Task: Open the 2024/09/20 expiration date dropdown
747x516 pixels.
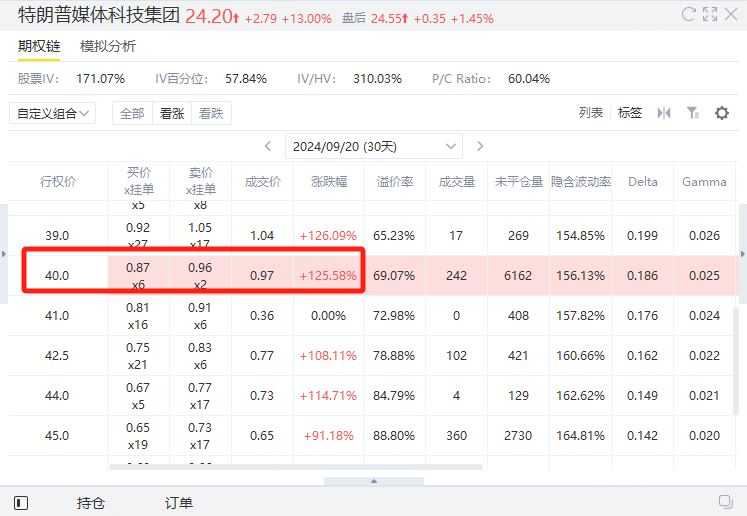Action: coord(374,146)
